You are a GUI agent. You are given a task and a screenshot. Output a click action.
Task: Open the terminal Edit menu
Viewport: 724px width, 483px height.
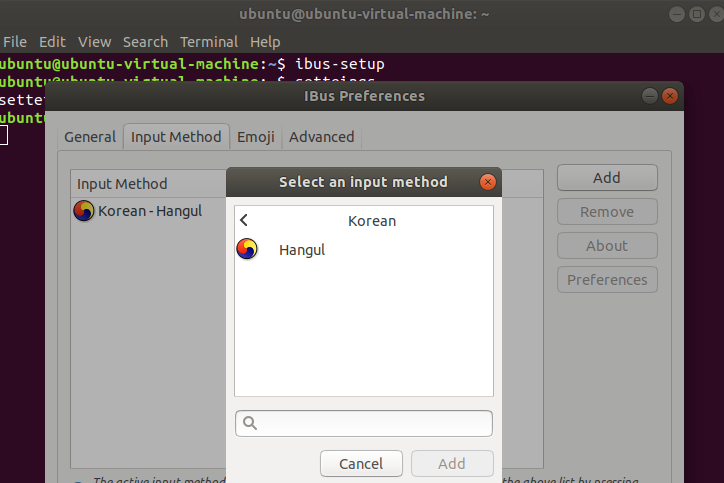point(52,42)
